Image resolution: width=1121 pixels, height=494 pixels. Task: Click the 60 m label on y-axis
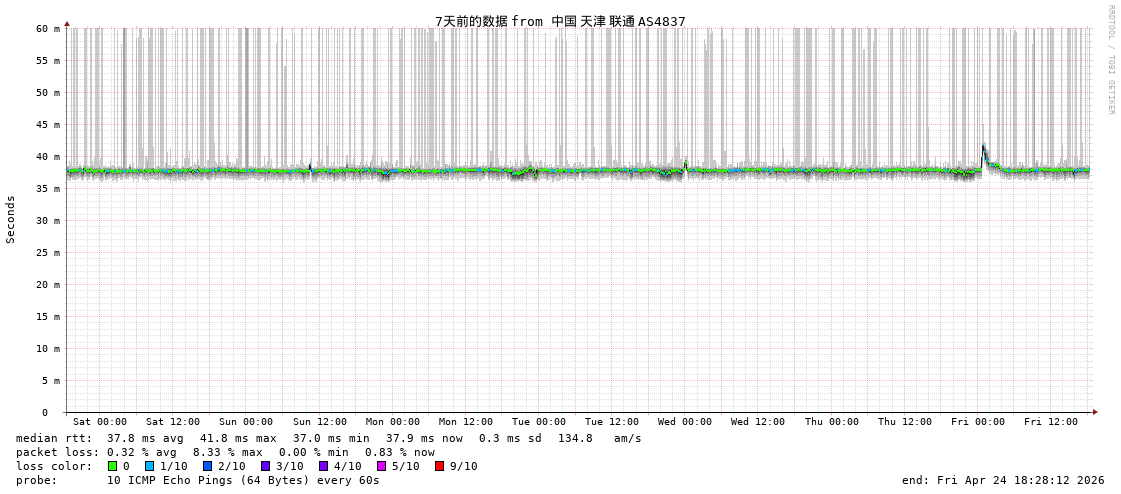coord(49,29)
